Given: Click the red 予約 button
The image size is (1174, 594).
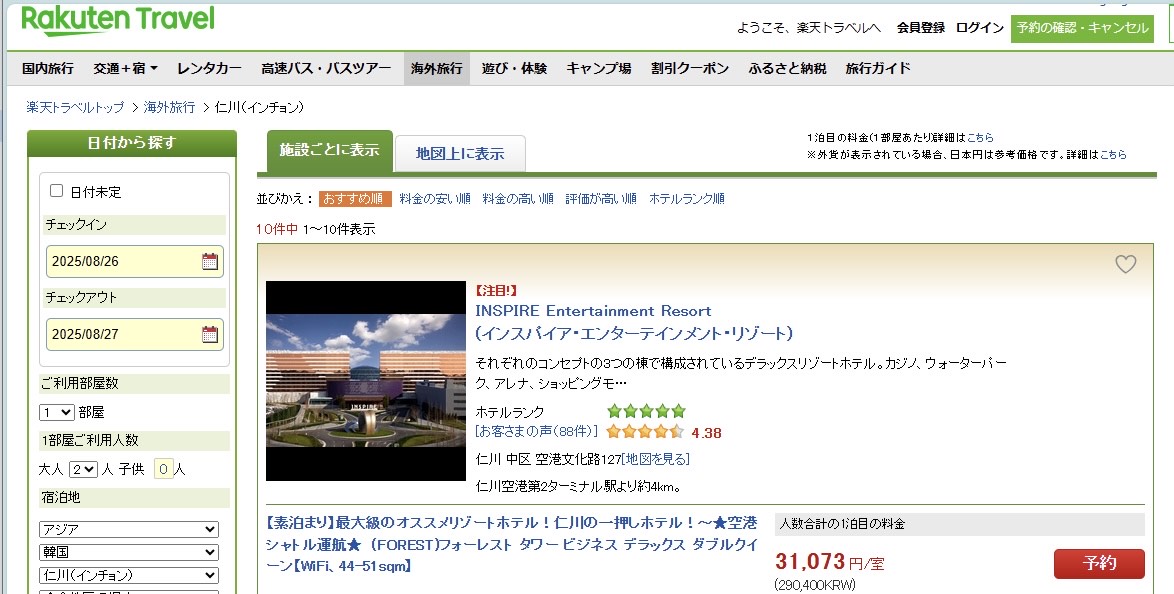Looking at the screenshot, I should coord(1099,564).
